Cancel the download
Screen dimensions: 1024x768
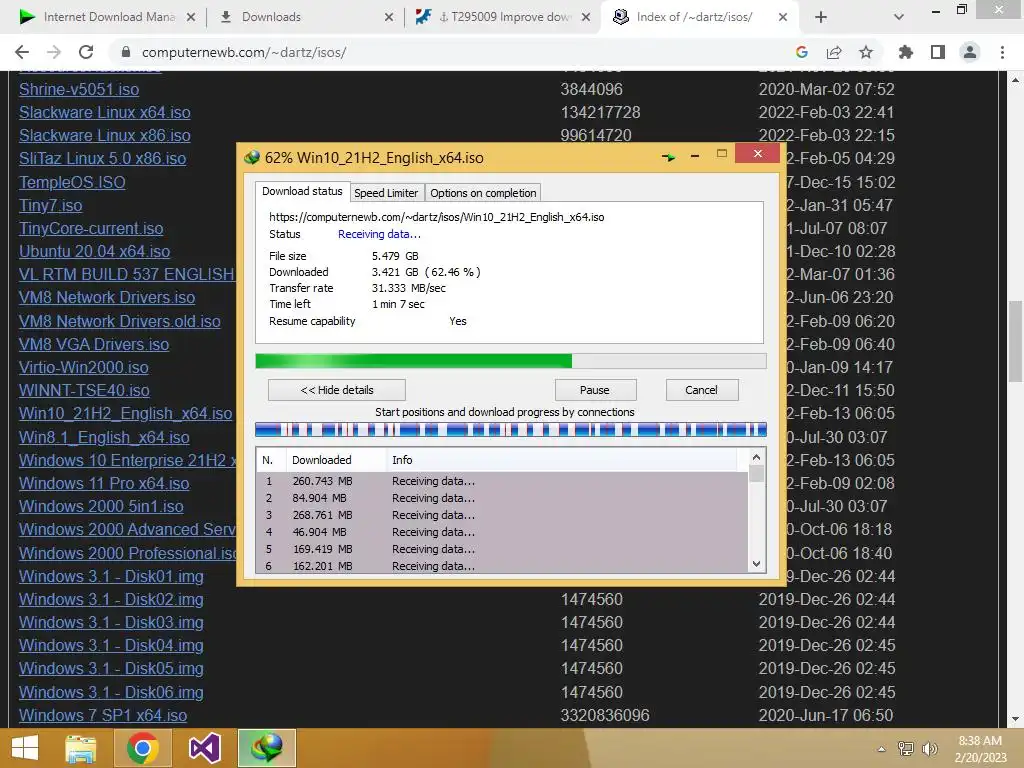[x=701, y=390]
